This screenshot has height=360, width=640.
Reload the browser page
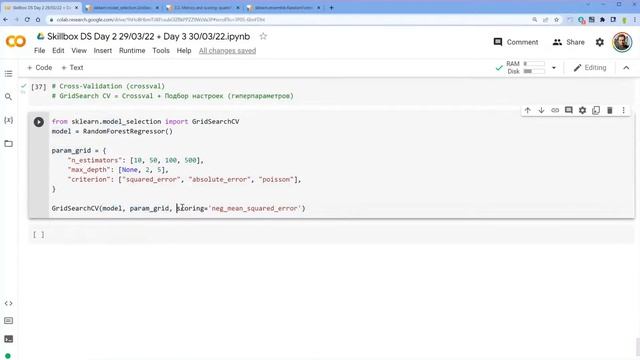(27, 20)
